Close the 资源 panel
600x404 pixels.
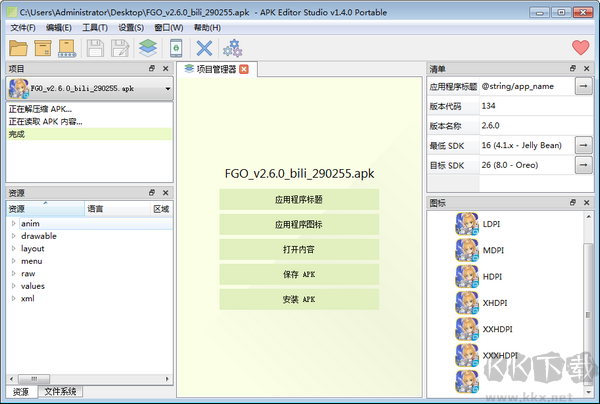click(166, 192)
